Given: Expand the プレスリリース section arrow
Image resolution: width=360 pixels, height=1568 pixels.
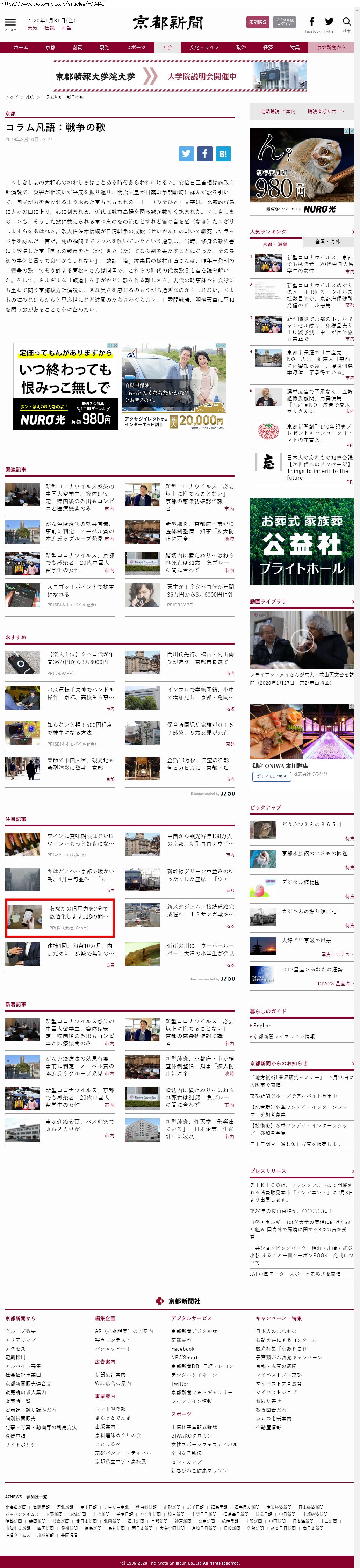Looking at the screenshot, I should click(352, 1171).
